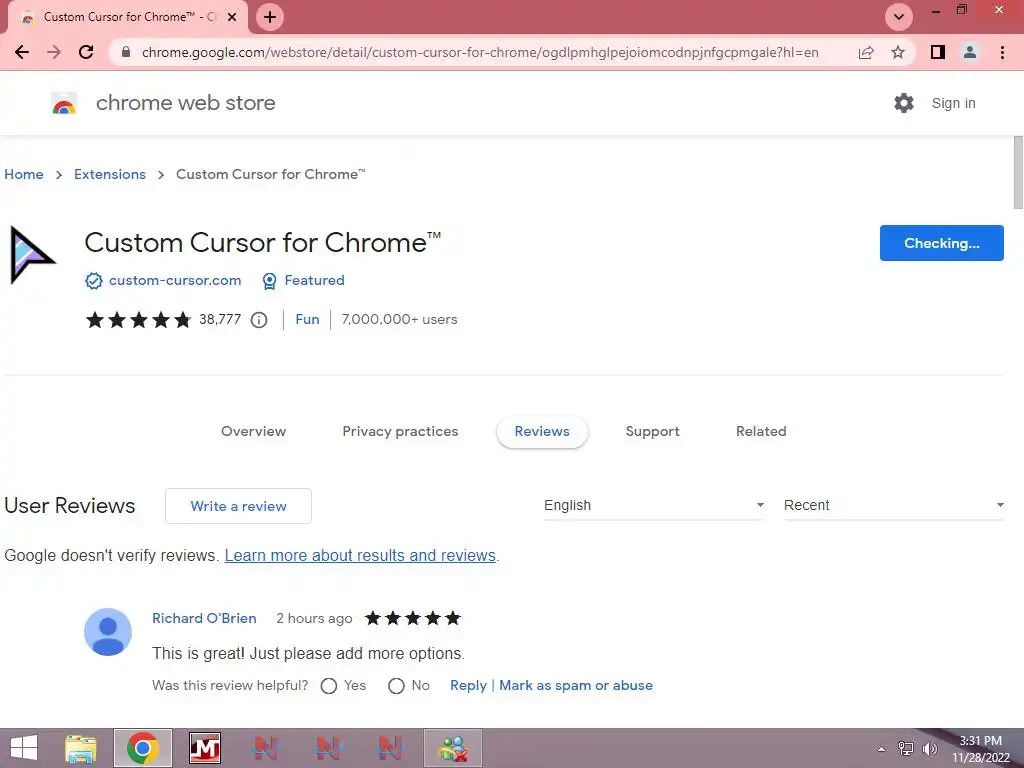Switch to the Support tab

(652, 431)
